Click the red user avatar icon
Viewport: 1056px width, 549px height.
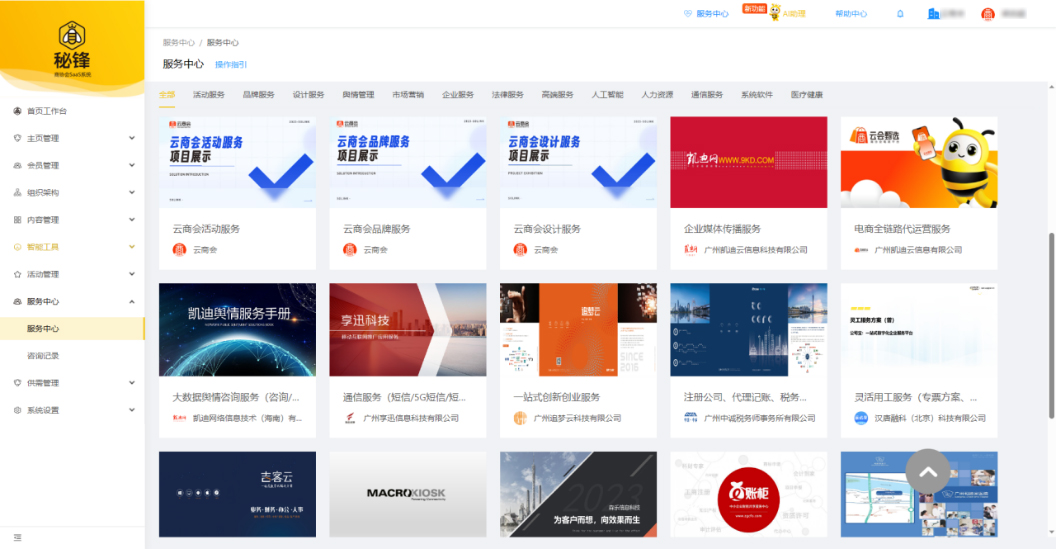pyautogui.click(x=987, y=13)
